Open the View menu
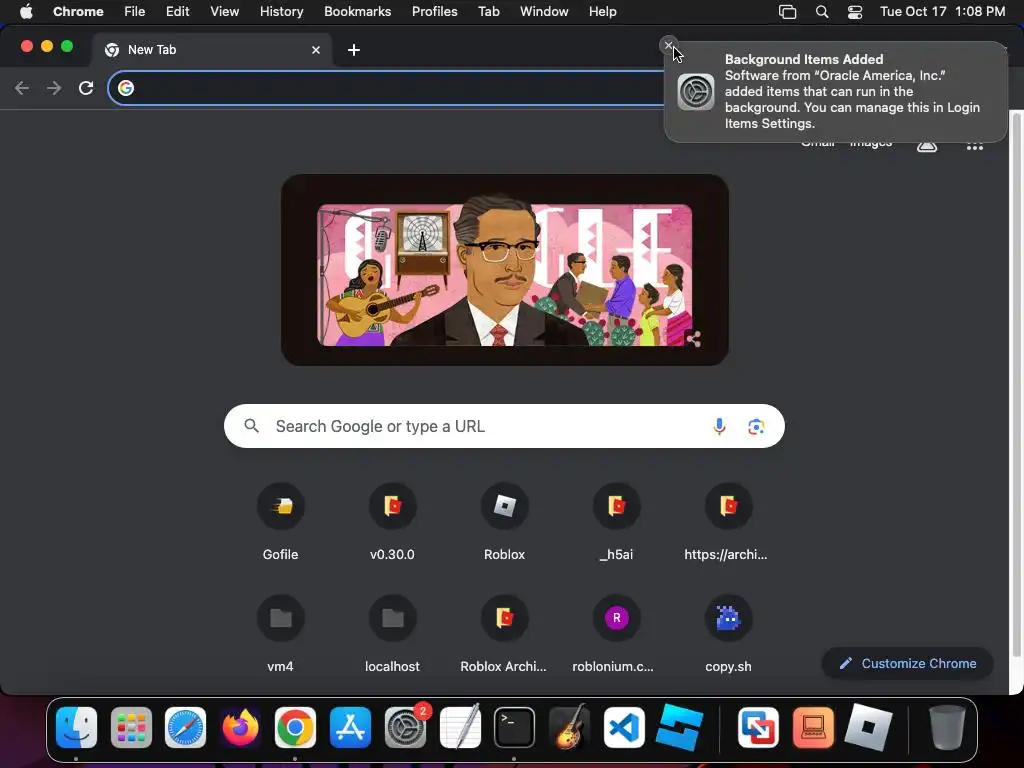1024x768 pixels. click(x=225, y=12)
